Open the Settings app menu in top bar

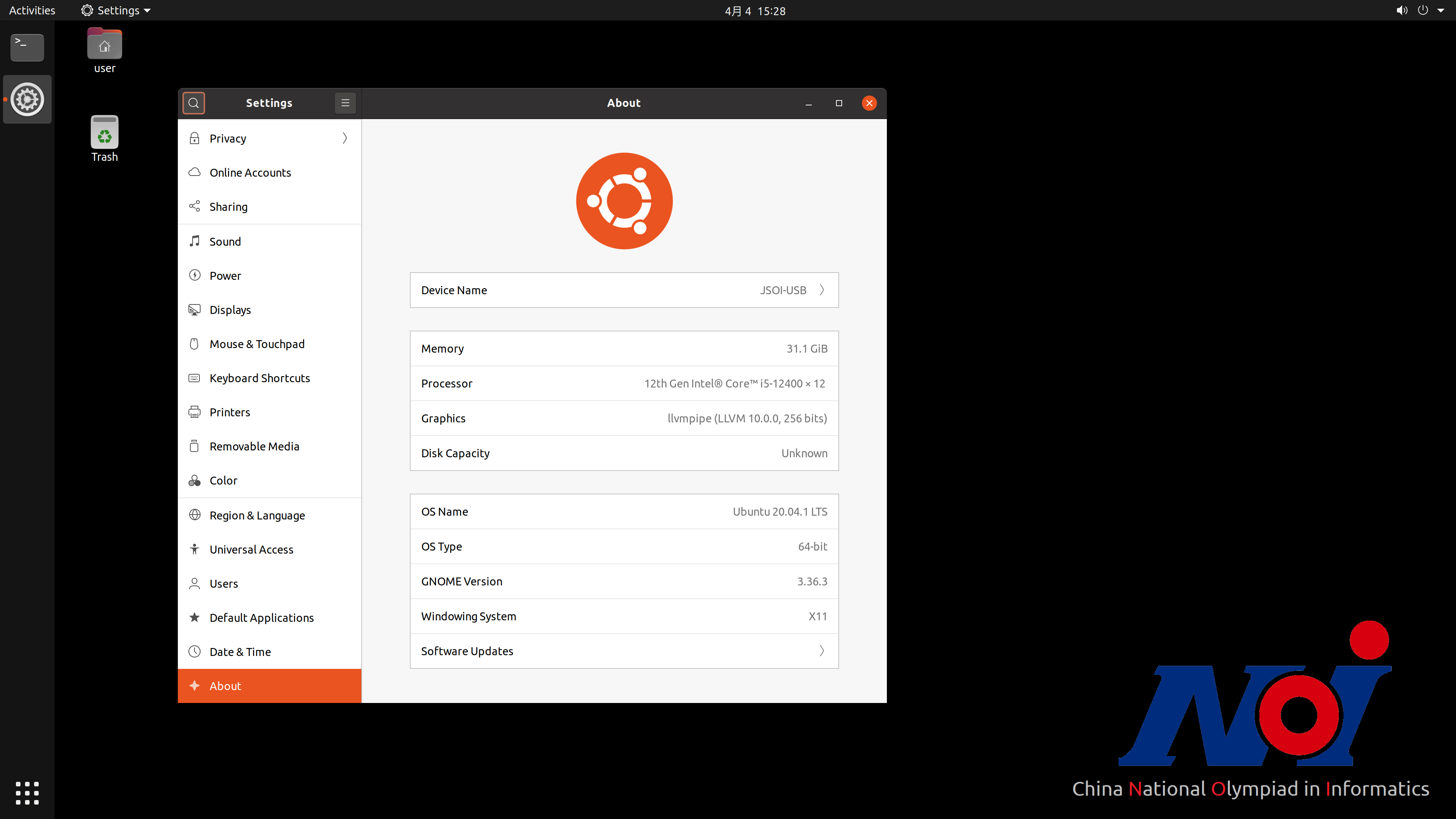(x=116, y=11)
